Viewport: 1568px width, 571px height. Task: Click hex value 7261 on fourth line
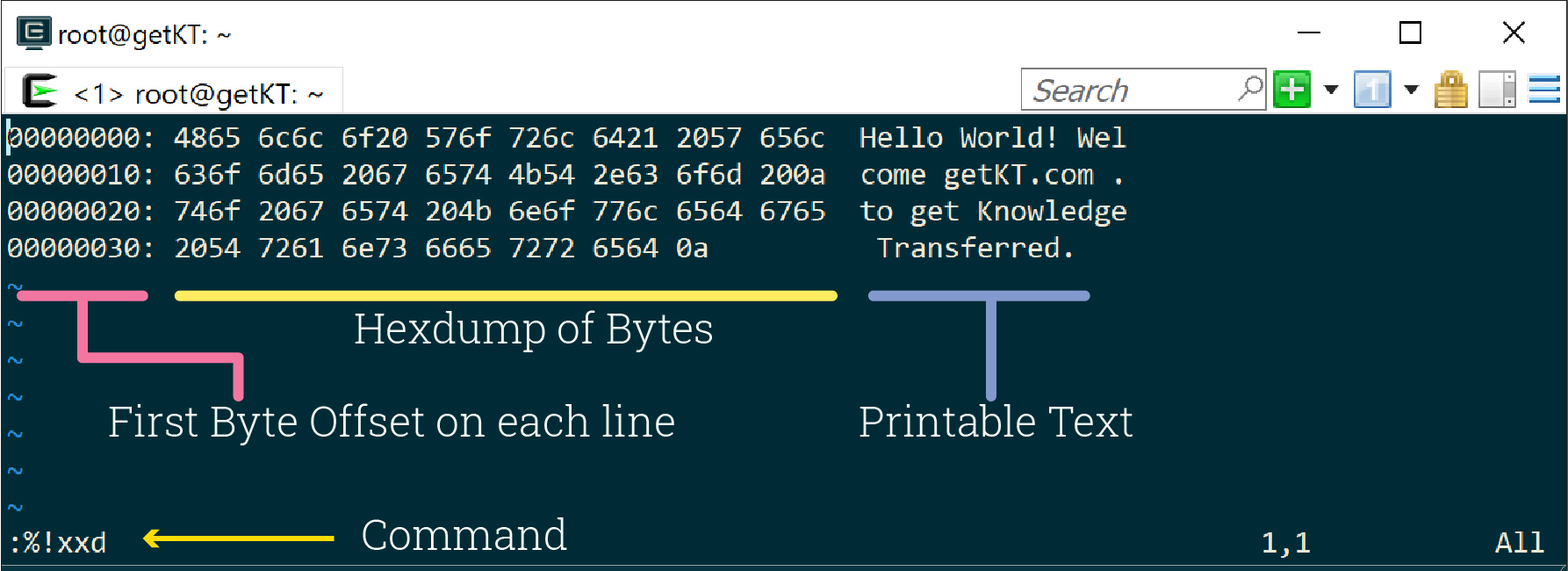[291, 249]
